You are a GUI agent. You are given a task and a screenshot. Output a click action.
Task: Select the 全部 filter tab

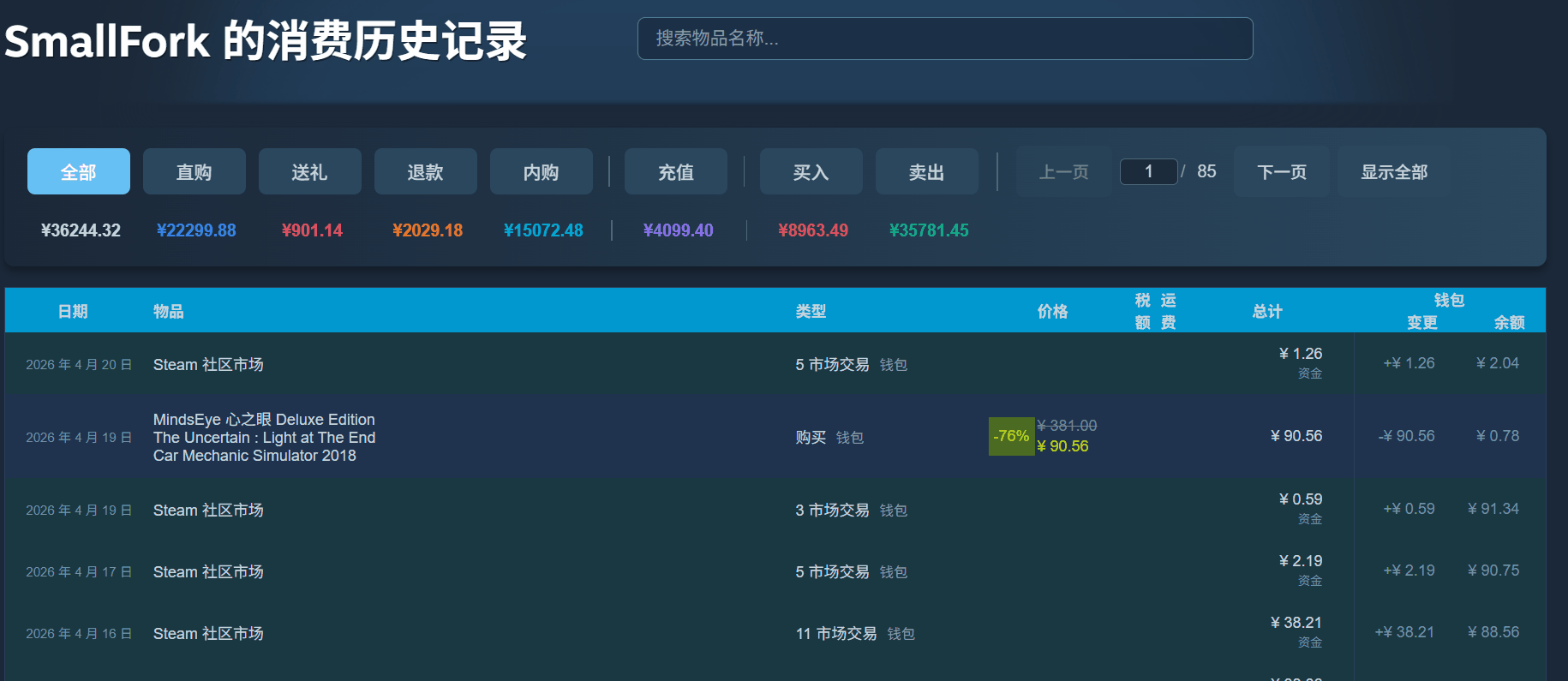coord(78,172)
